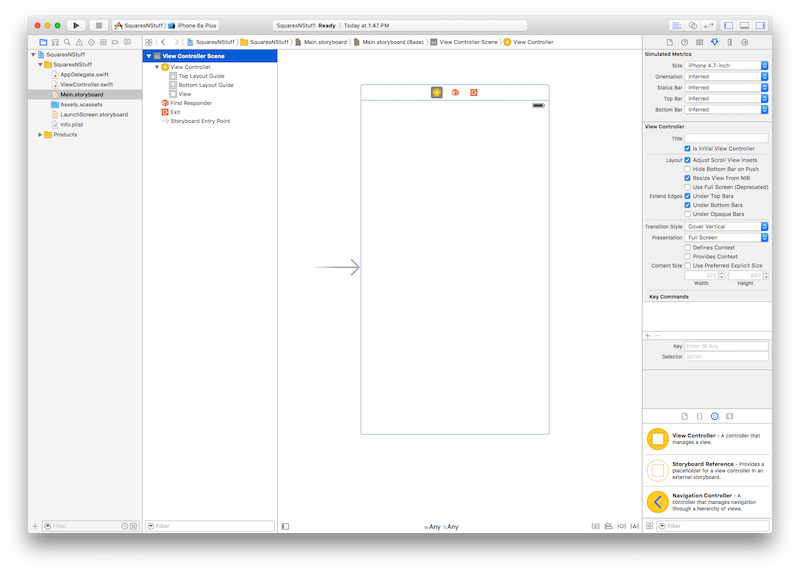
Task: Click the wAny hAny size class control
Action: (441, 527)
